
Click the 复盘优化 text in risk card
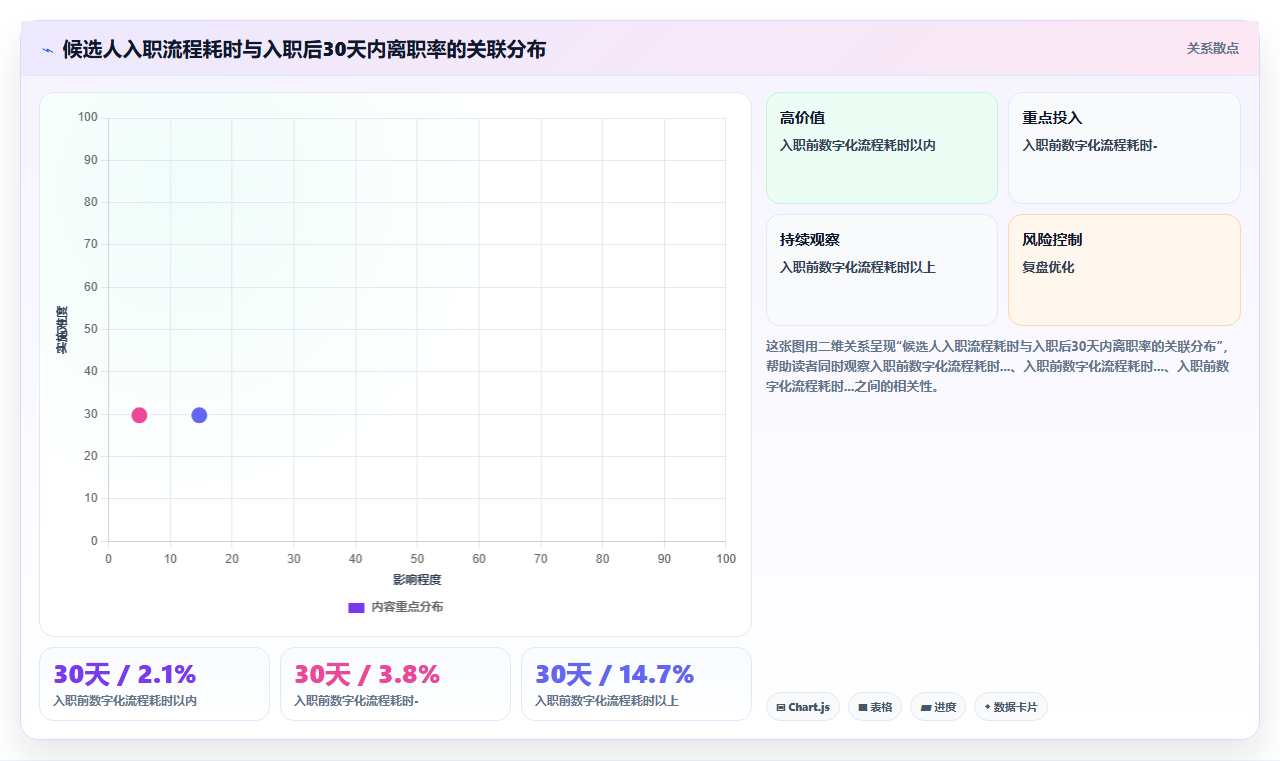click(x=1048, y=267)
